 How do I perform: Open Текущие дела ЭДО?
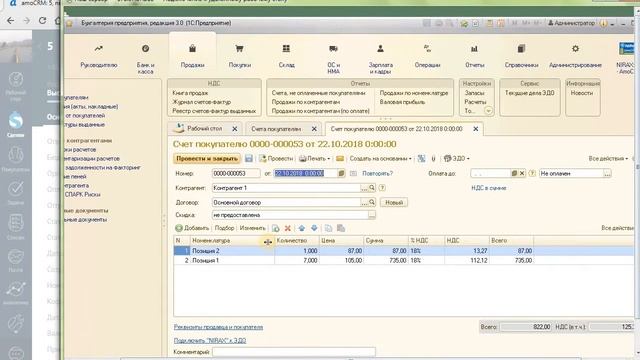pyautogui.click(x=529, y=93)
